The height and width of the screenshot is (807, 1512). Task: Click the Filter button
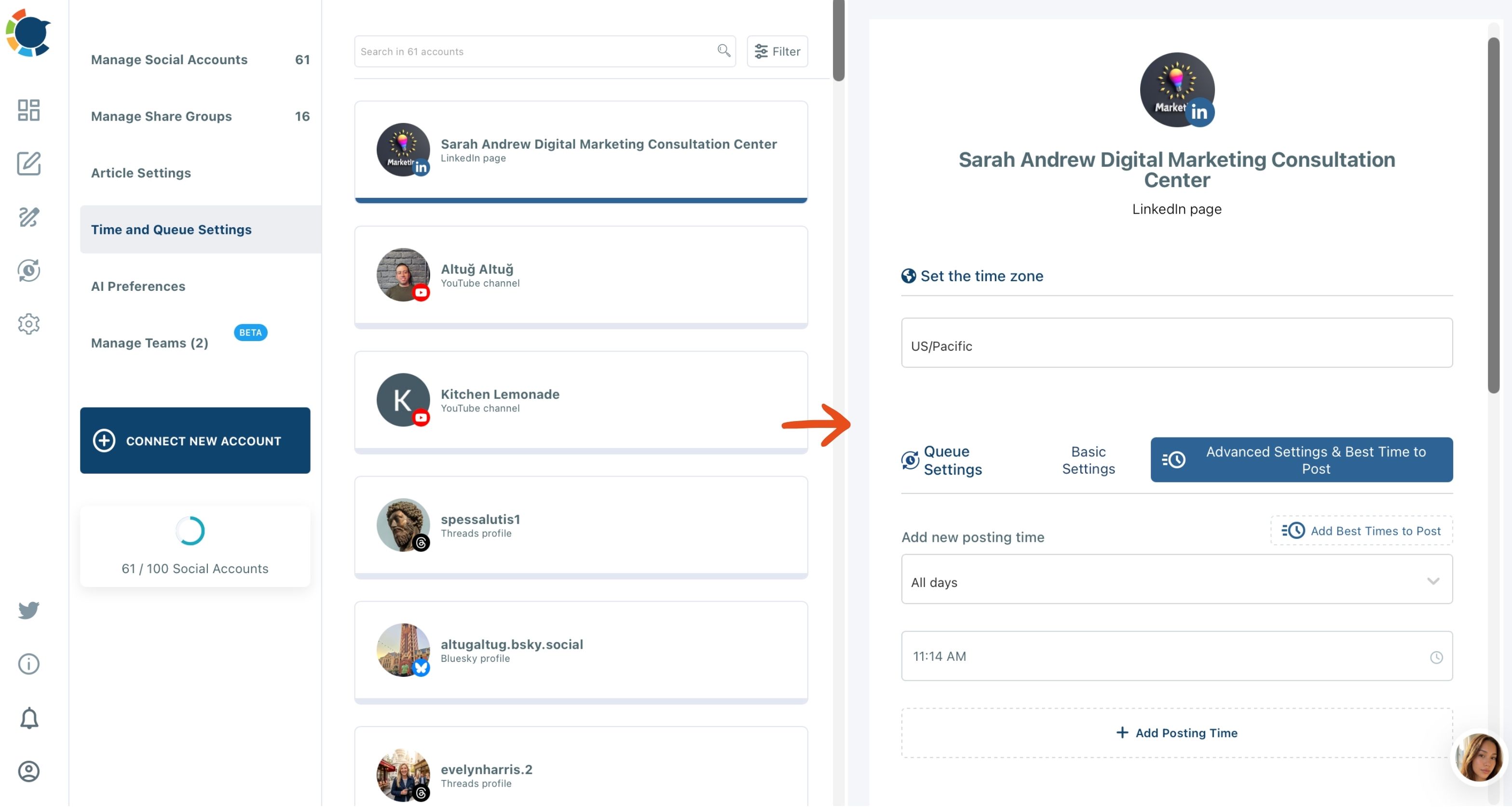pos(777,51)
